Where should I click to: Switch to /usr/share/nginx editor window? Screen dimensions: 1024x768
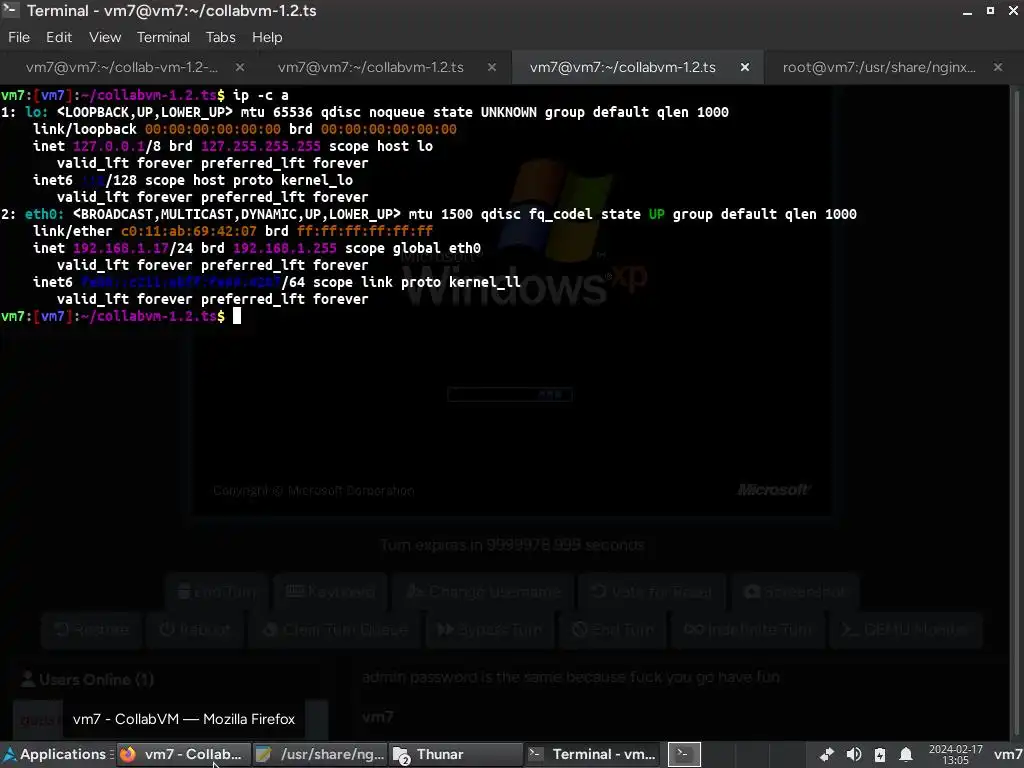click(x=320, y=754)
